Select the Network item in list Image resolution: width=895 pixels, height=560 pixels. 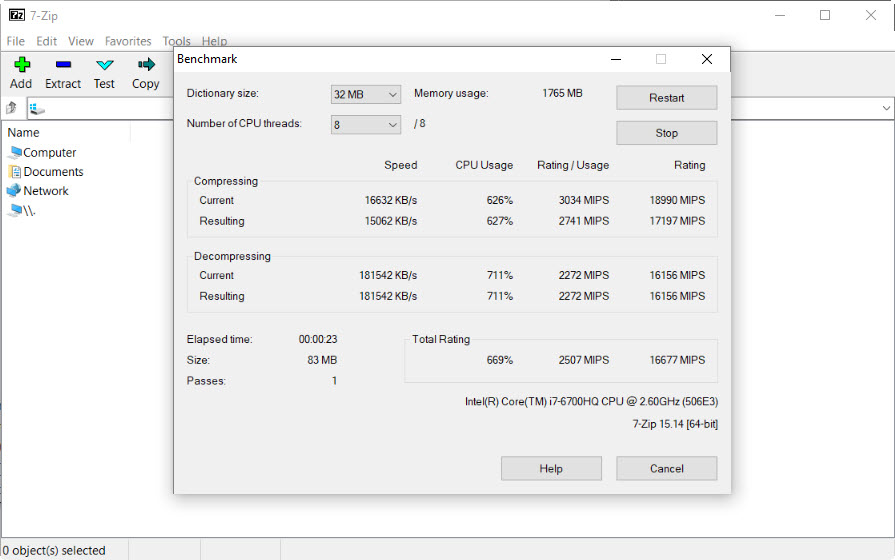(46, 191)
